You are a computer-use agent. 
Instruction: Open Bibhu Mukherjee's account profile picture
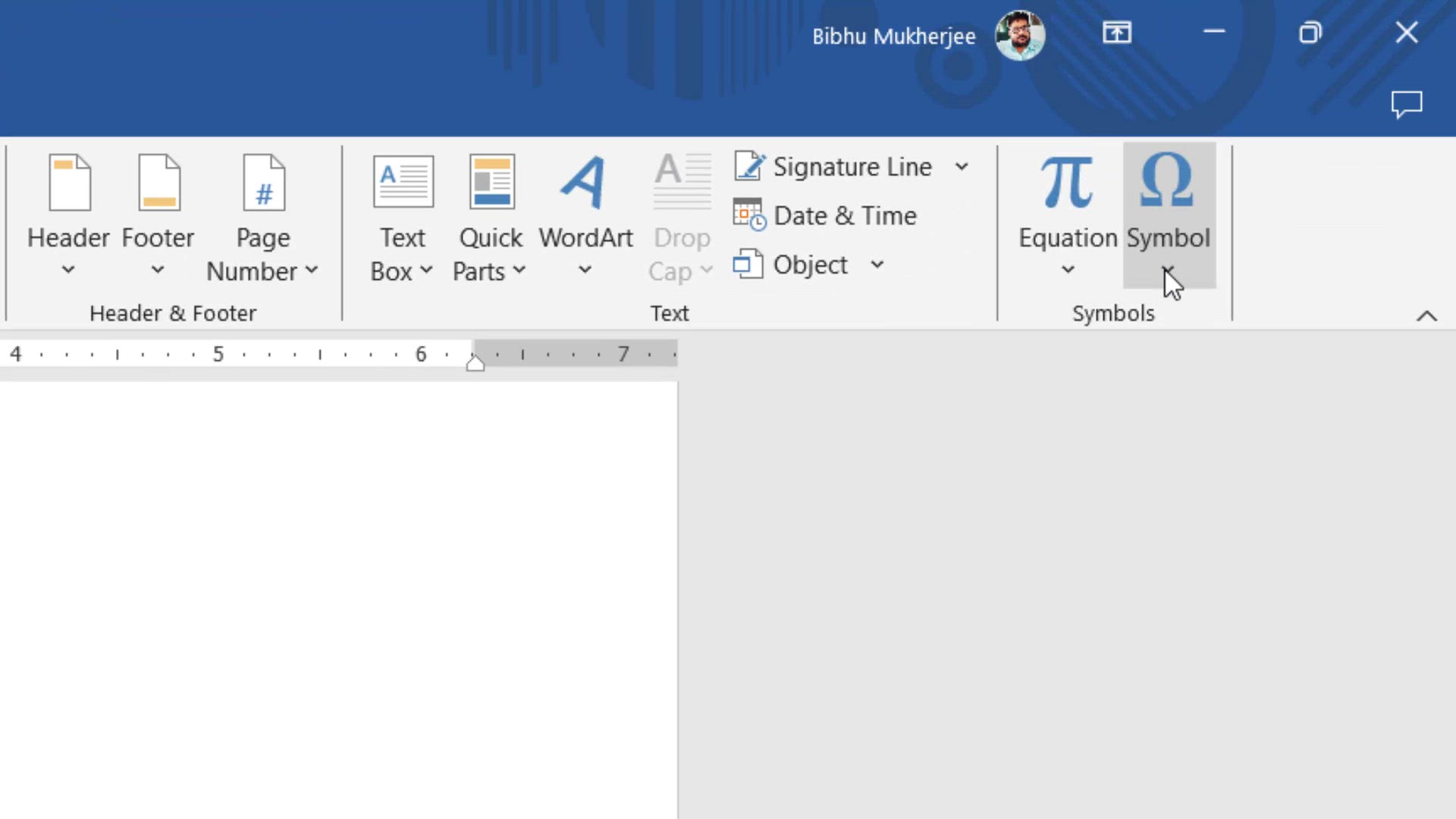pyautogui.click(x=1020, y=36)
